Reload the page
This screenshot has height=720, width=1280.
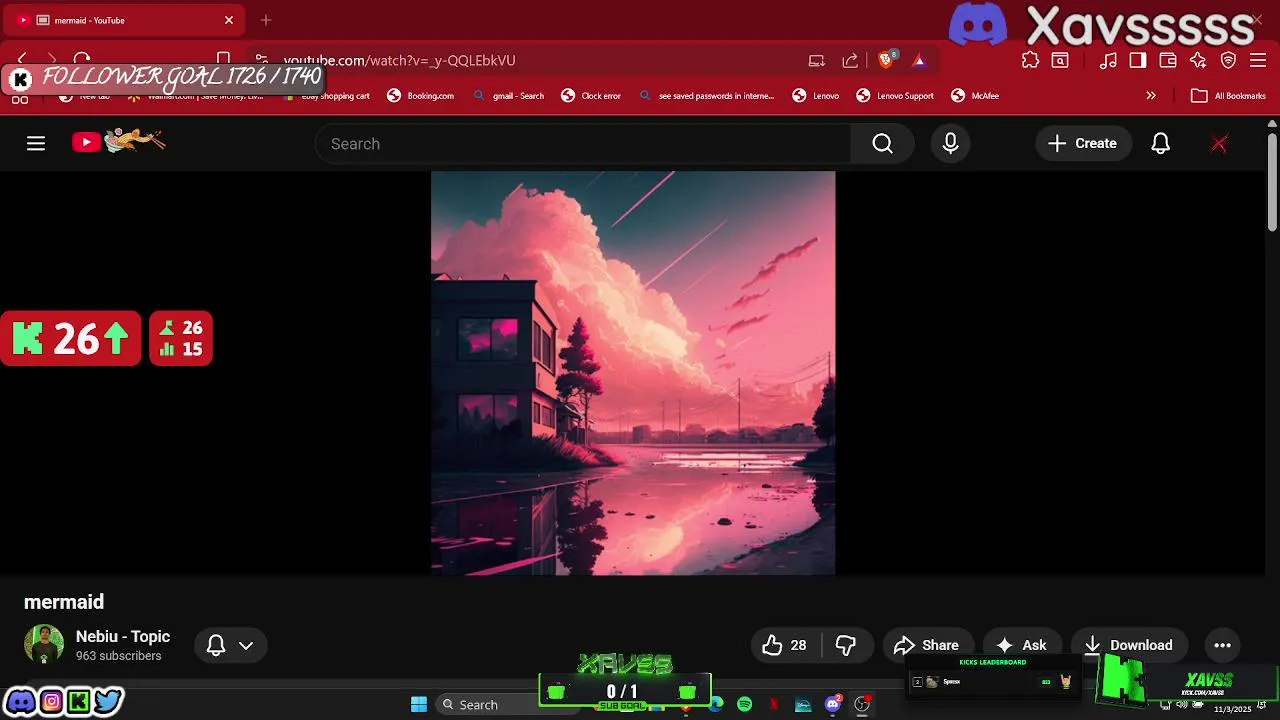point(82,60)
